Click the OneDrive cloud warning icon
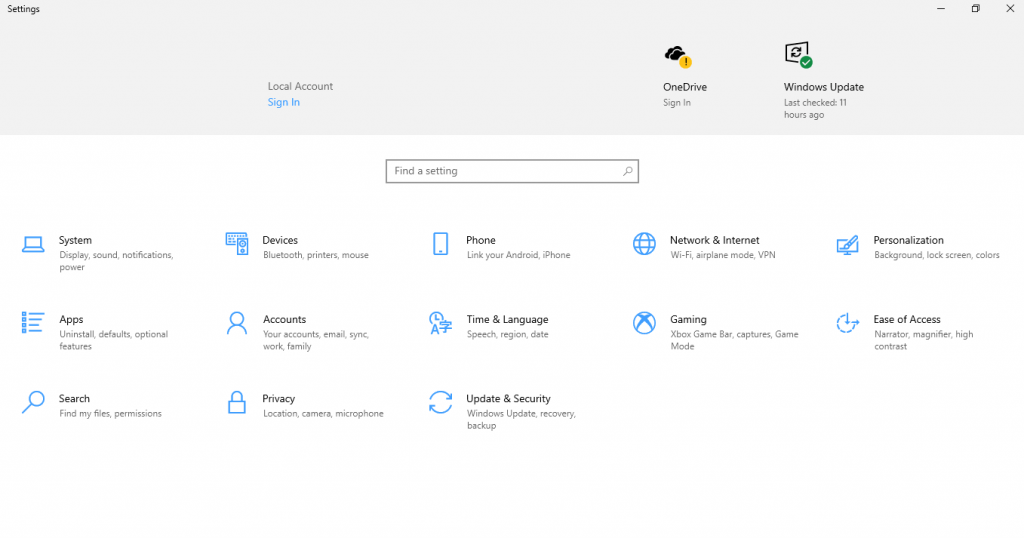The height and width of the screenshot is (538, 1024). (x=678, y=56)
